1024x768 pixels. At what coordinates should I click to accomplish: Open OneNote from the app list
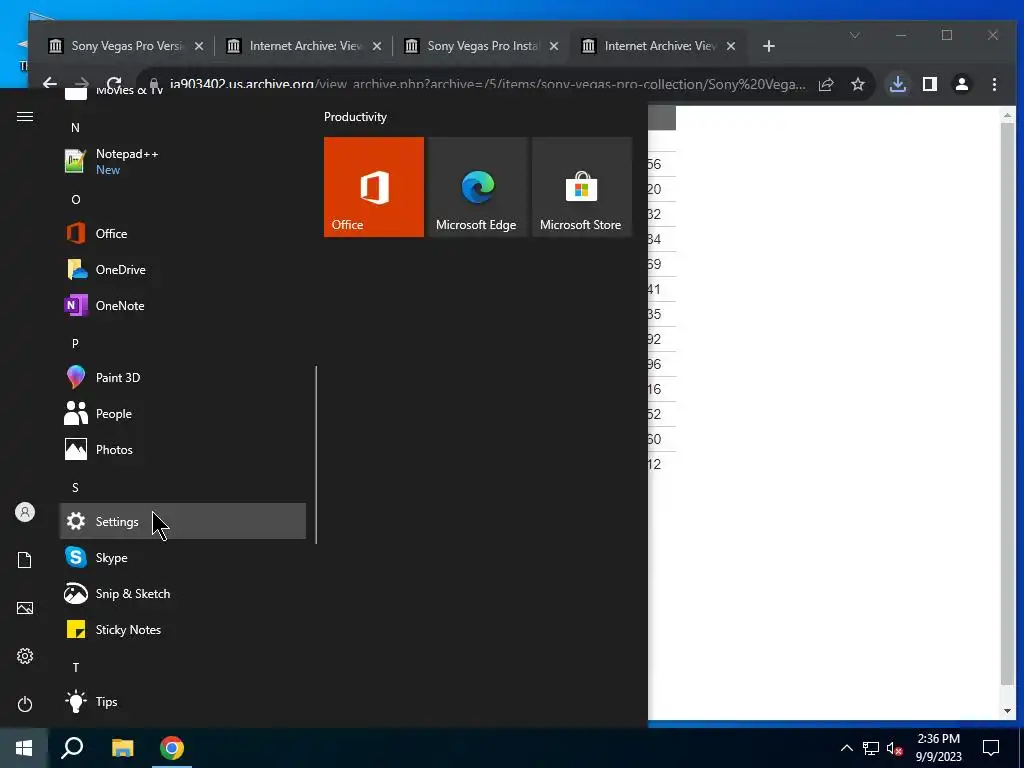183,305
